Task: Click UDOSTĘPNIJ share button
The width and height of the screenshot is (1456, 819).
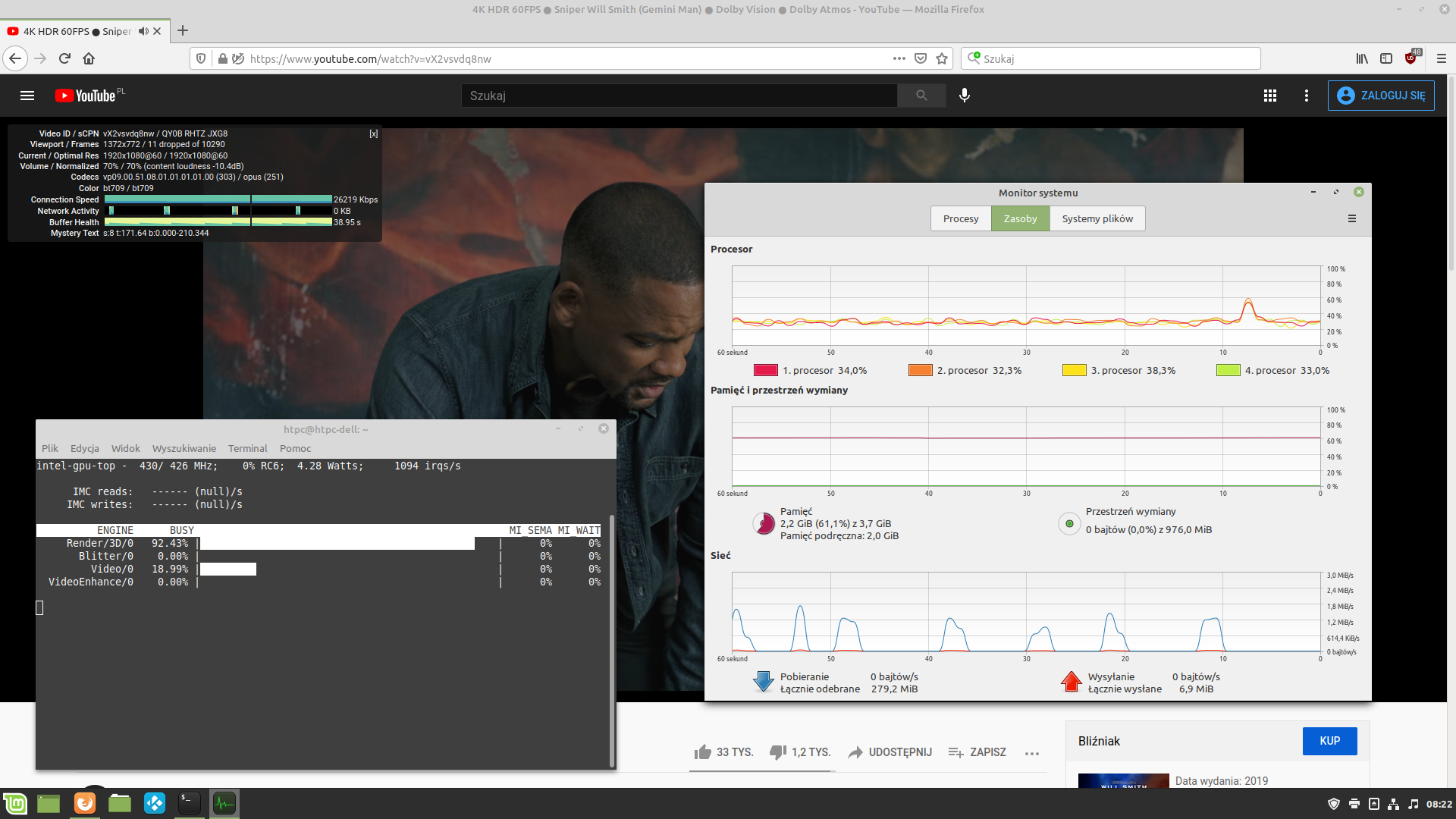Action: point(890,752)
